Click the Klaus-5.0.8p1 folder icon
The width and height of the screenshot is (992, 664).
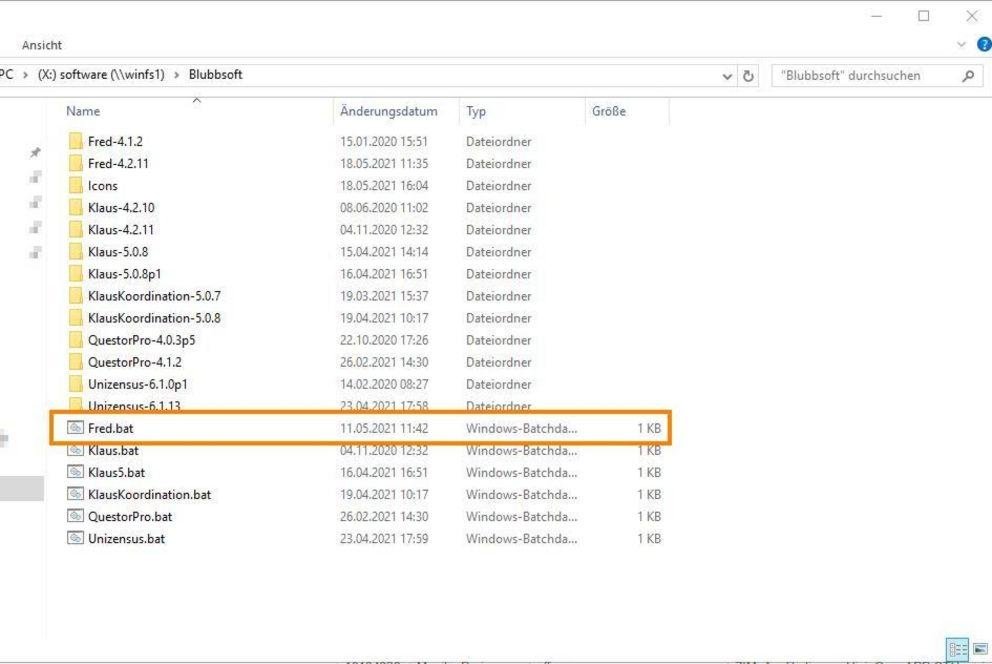point(75,274)
